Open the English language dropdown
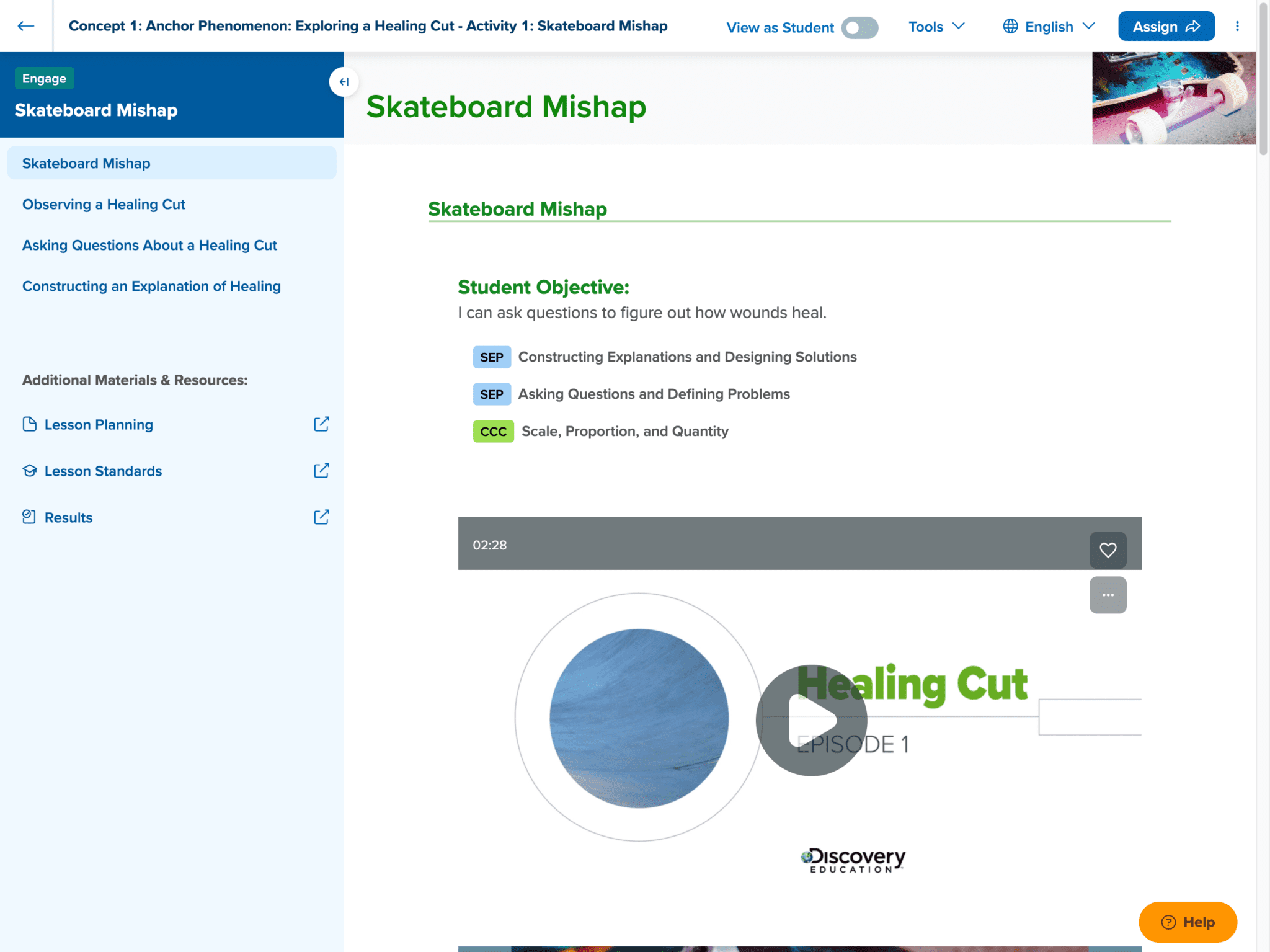1270x952 pixels. 1049,27
